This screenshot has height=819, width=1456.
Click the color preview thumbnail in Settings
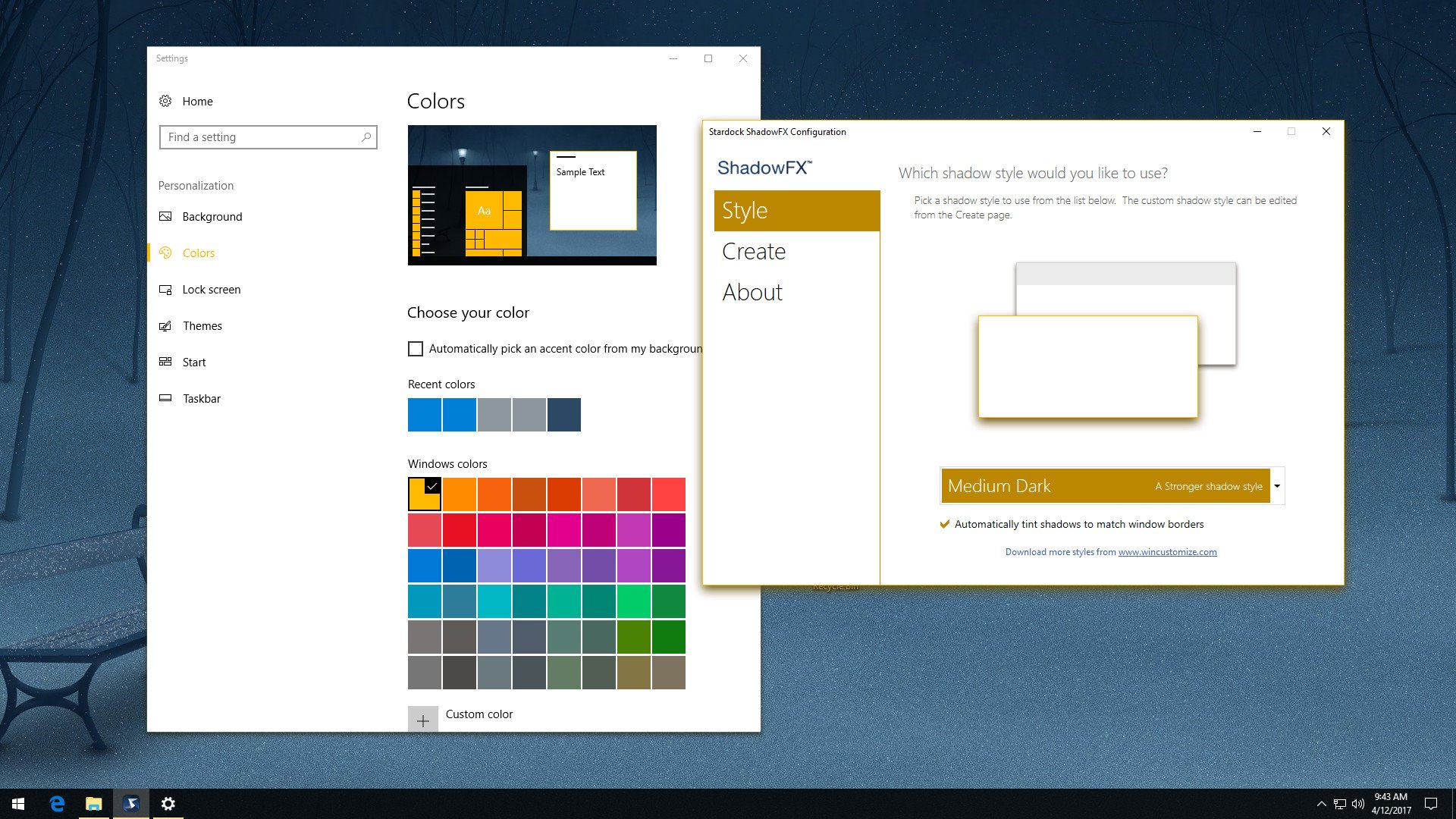(x=532, y=195)
